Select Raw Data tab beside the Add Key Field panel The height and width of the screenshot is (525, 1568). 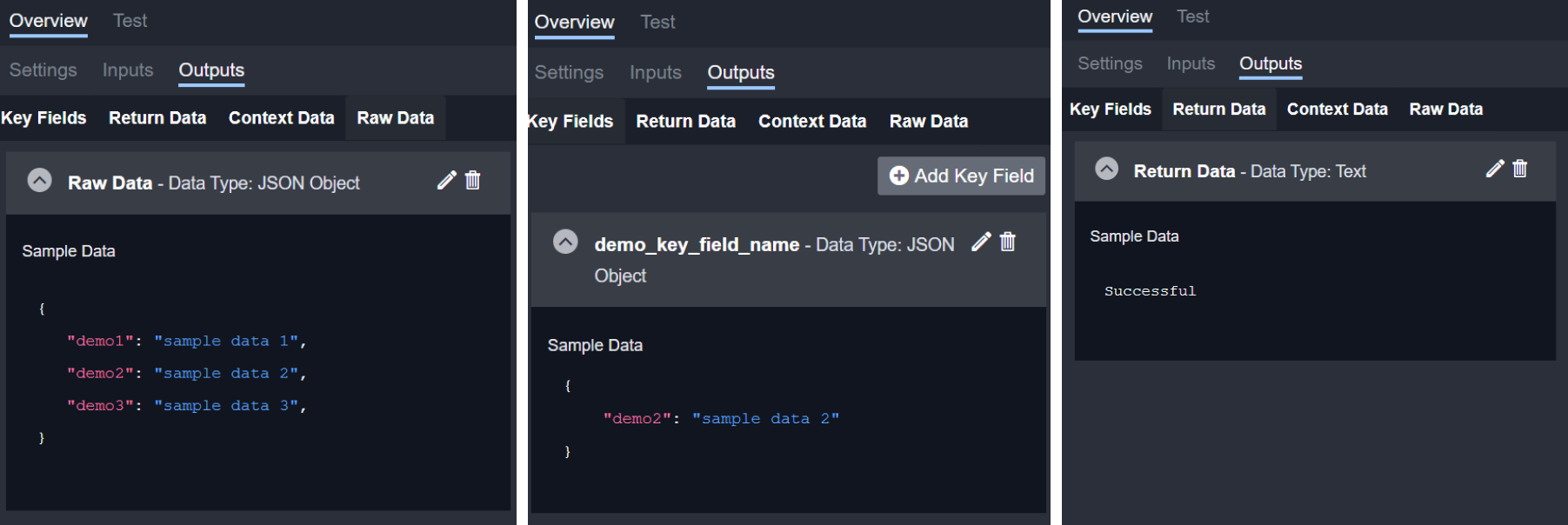point(928,122)
